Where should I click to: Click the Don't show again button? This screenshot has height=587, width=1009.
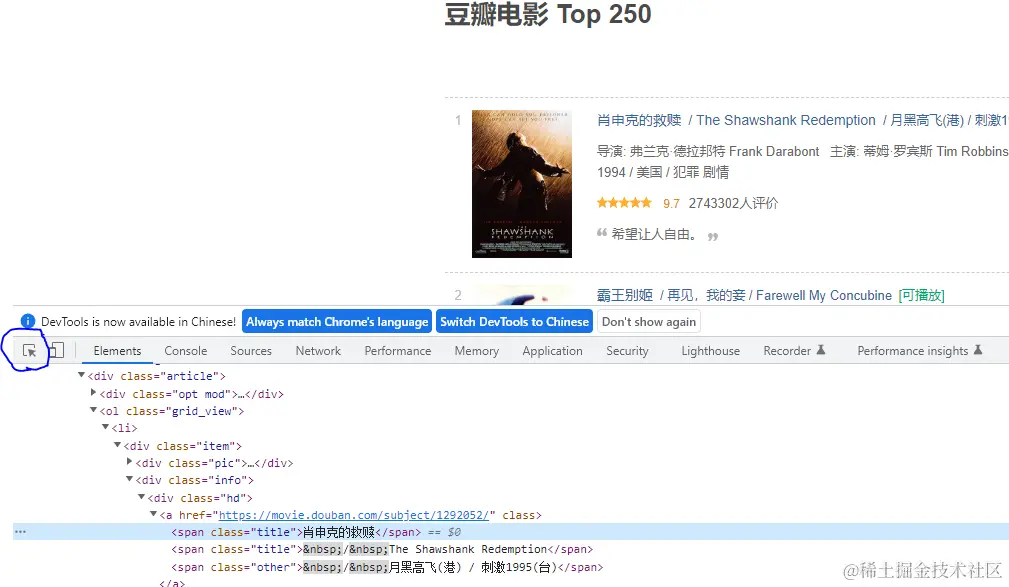pyautogui.click(x=649, y=322)
